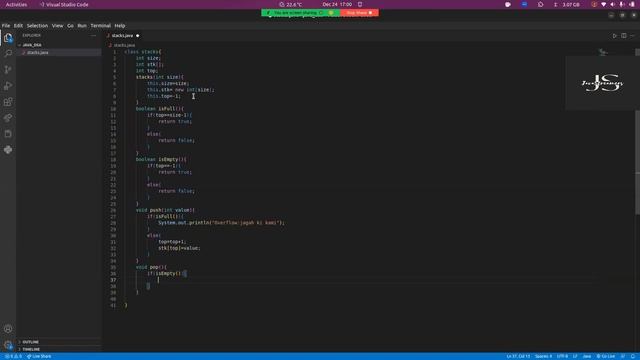Click Stop Share red button
This screenshot has width=640, height=360.
coord(359,13)
